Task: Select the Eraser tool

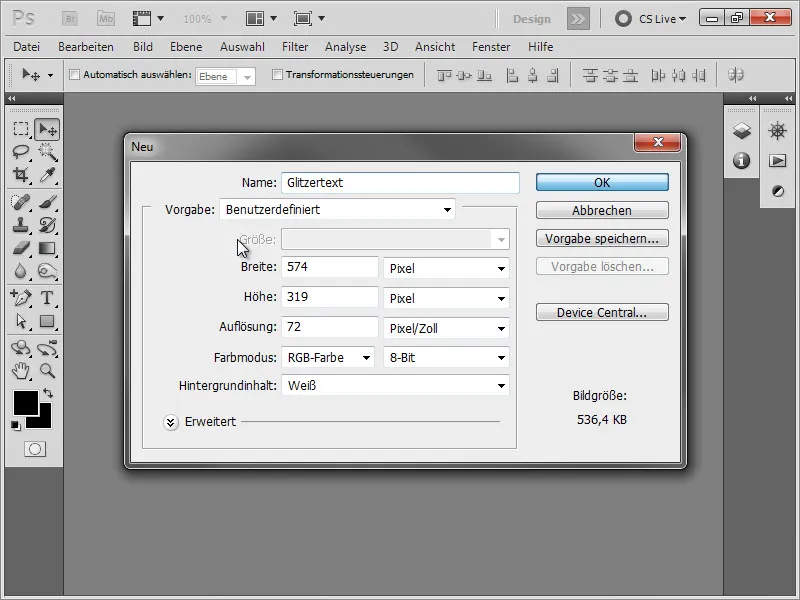Action: pyautogui.click(x=21, y=248)
